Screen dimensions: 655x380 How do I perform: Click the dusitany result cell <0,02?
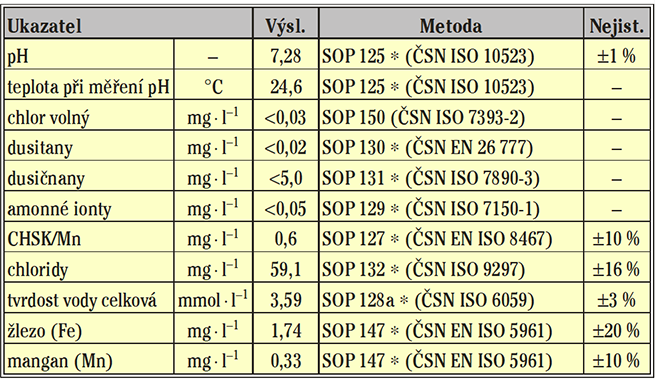(286, 146)
